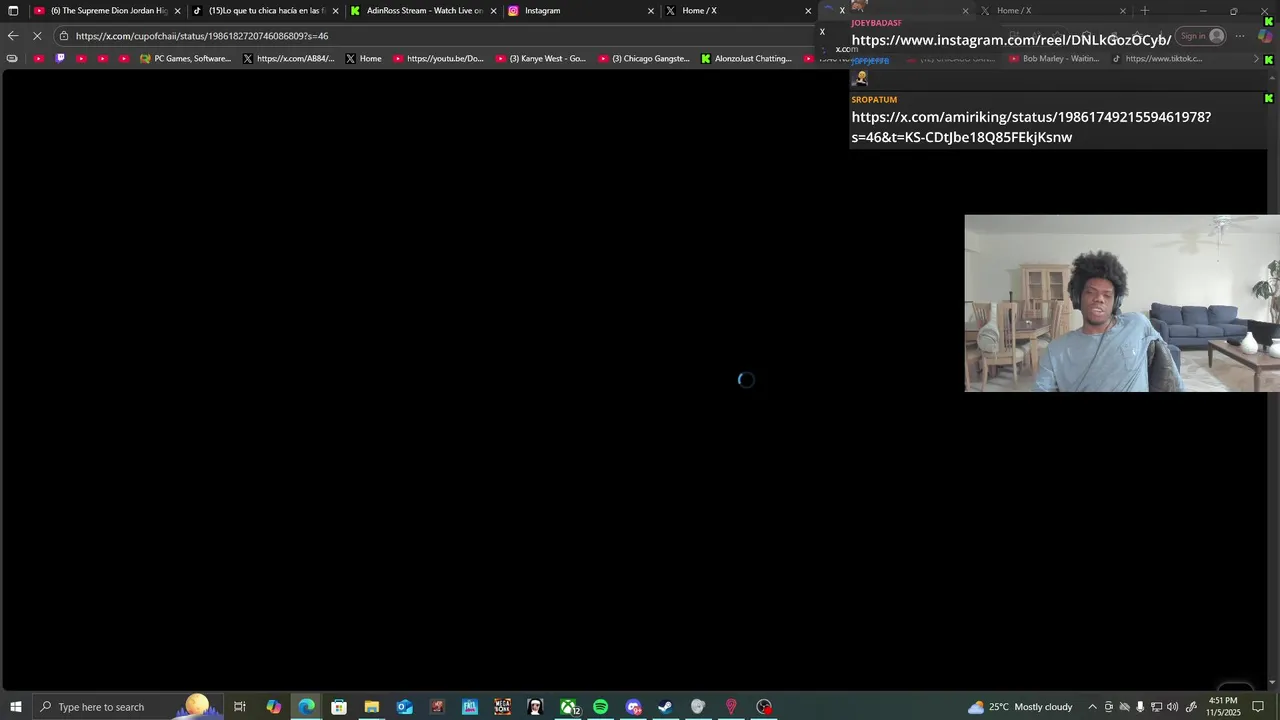Open the Twitch bookmark icon
1280x720 pixels.
click(60, 59)
